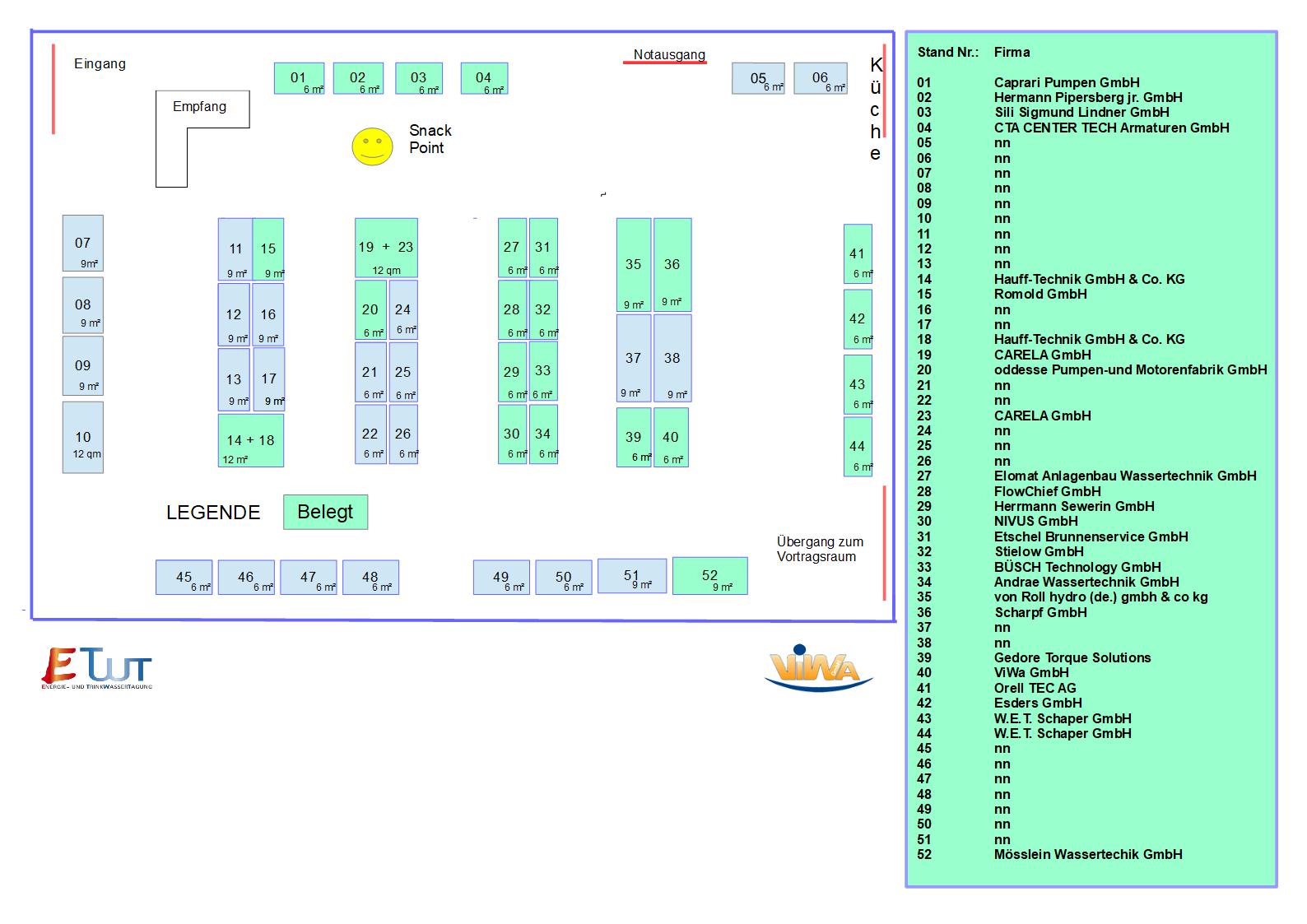1307x924 pixels.
Task: Click Hauff-Technik entry for stand 14
Action: coord(1090,279)
